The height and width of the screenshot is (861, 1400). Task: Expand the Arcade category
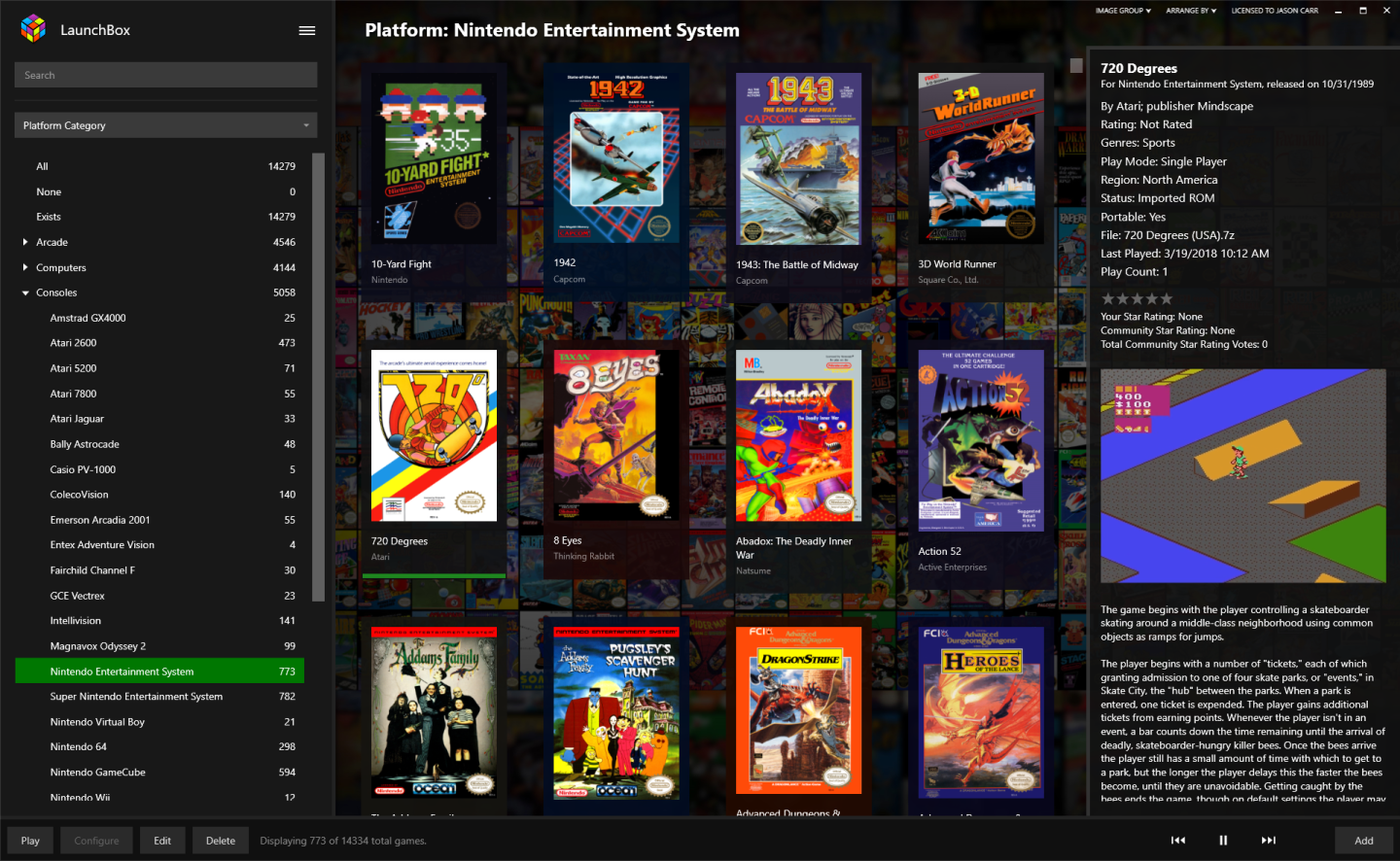25,242
